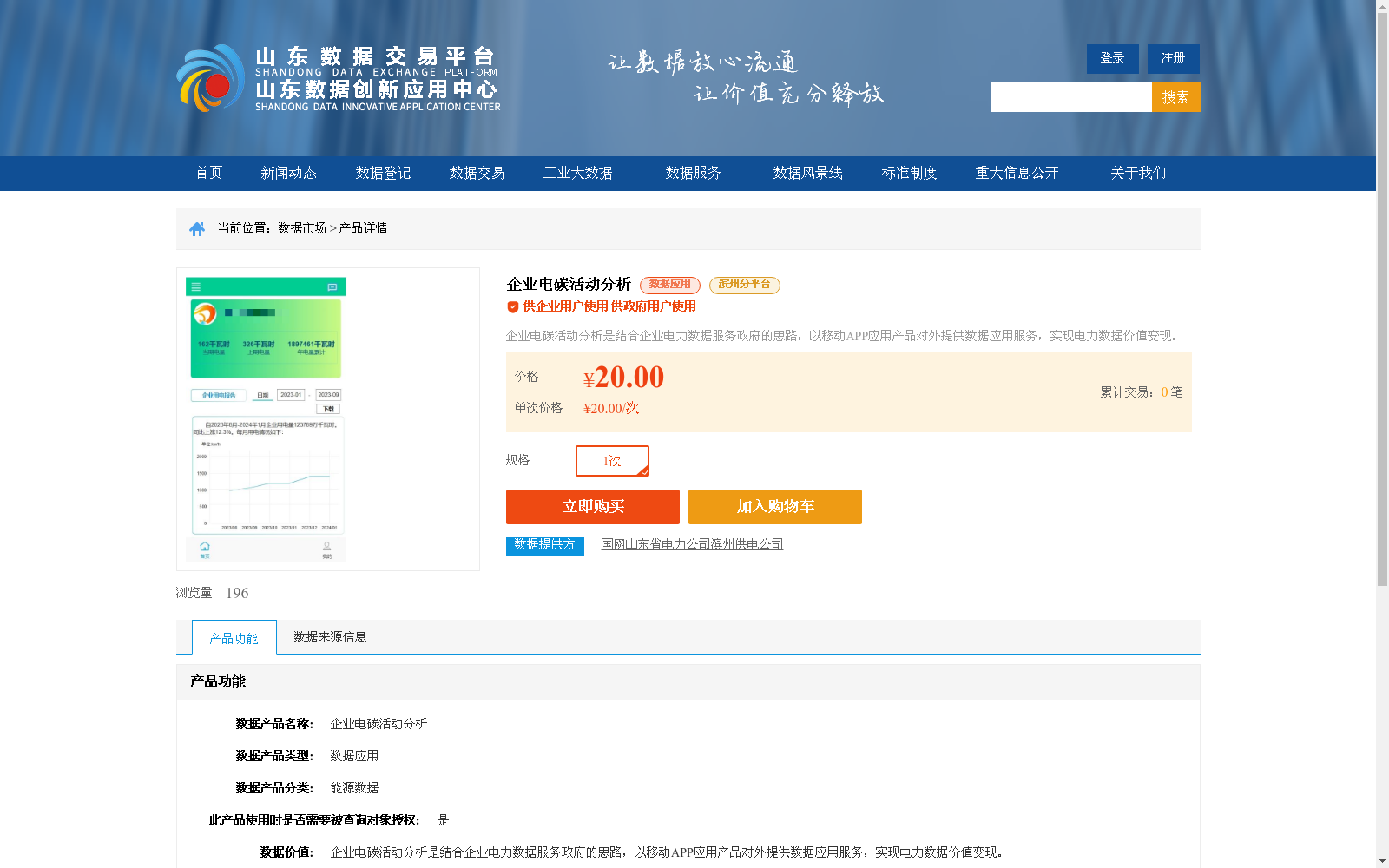
Task: Select the 1次 specification option
Action: 612,461
